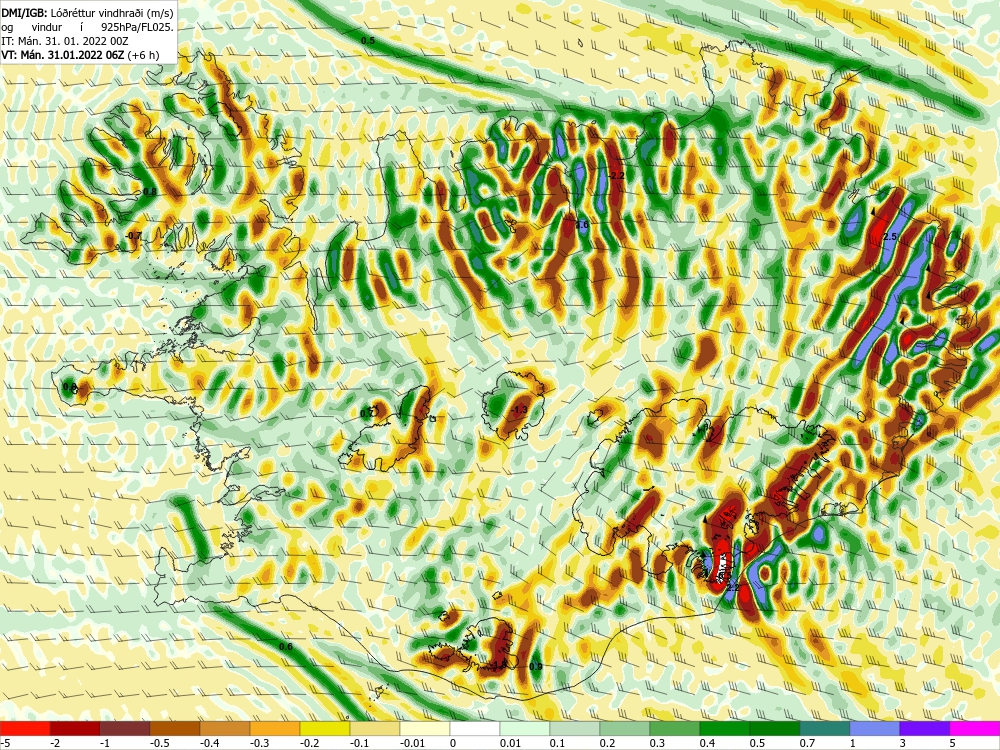Viewport: 1000px width, 750px height.
Task: Pick the mid green swatch above 0.3
Action: [675, 728]
